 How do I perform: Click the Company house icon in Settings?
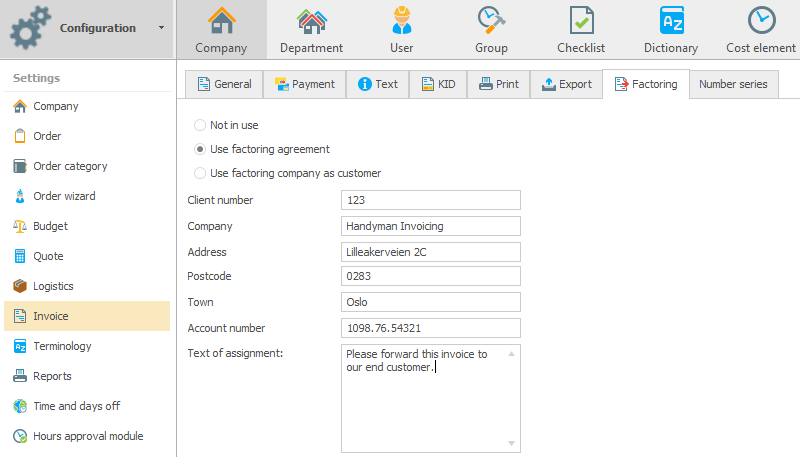click(x=20, y=106)
